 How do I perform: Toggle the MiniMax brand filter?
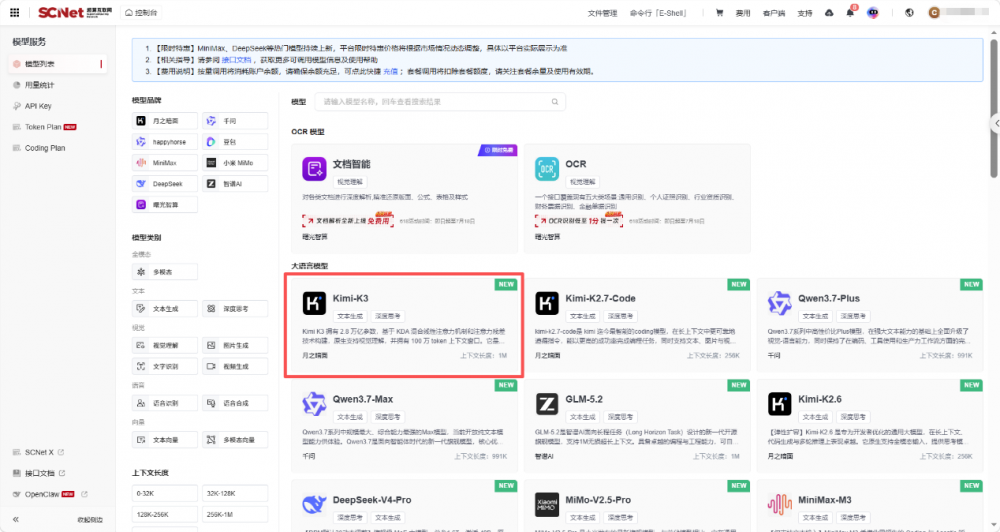[x=165, y=163]
